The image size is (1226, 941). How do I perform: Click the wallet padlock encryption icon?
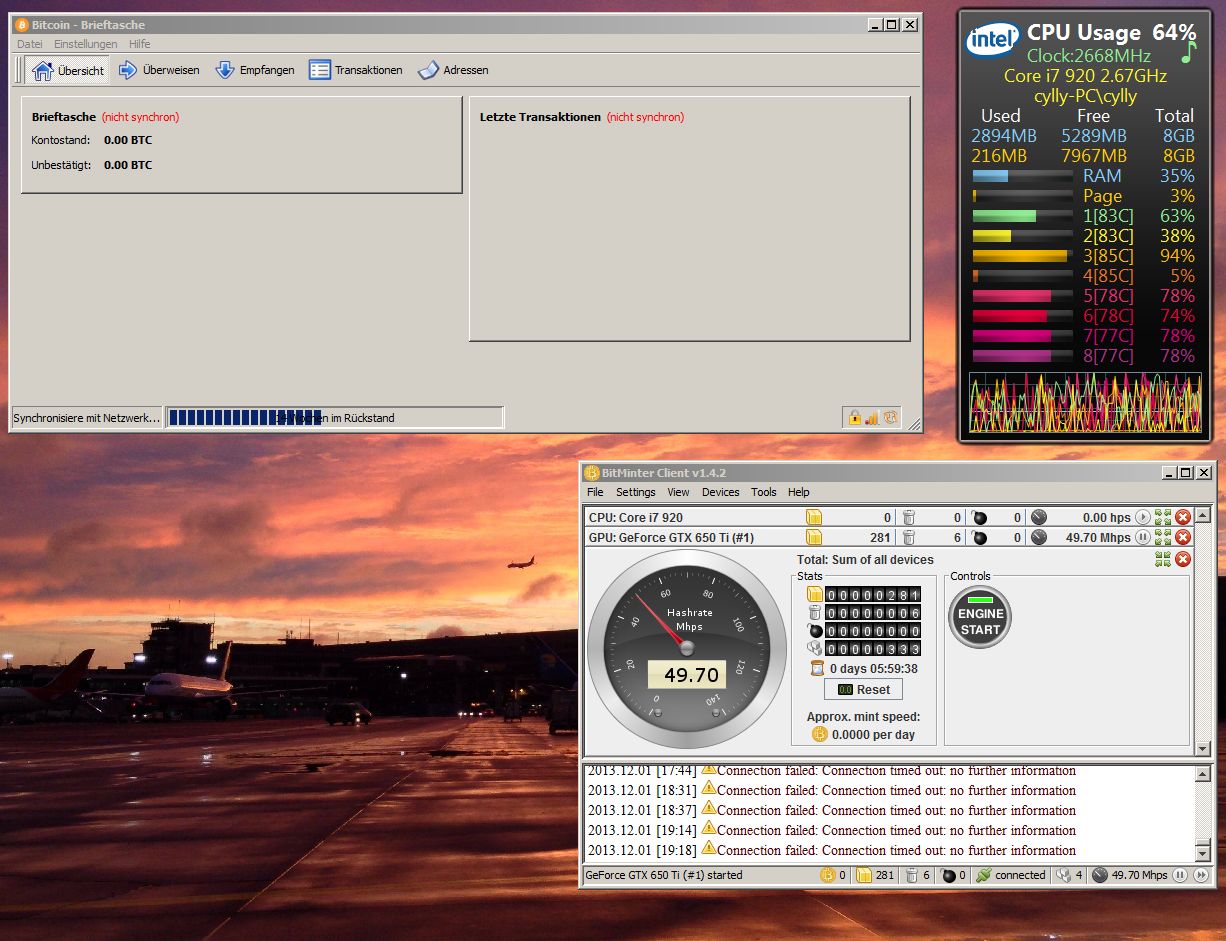[x=855, y=418]
